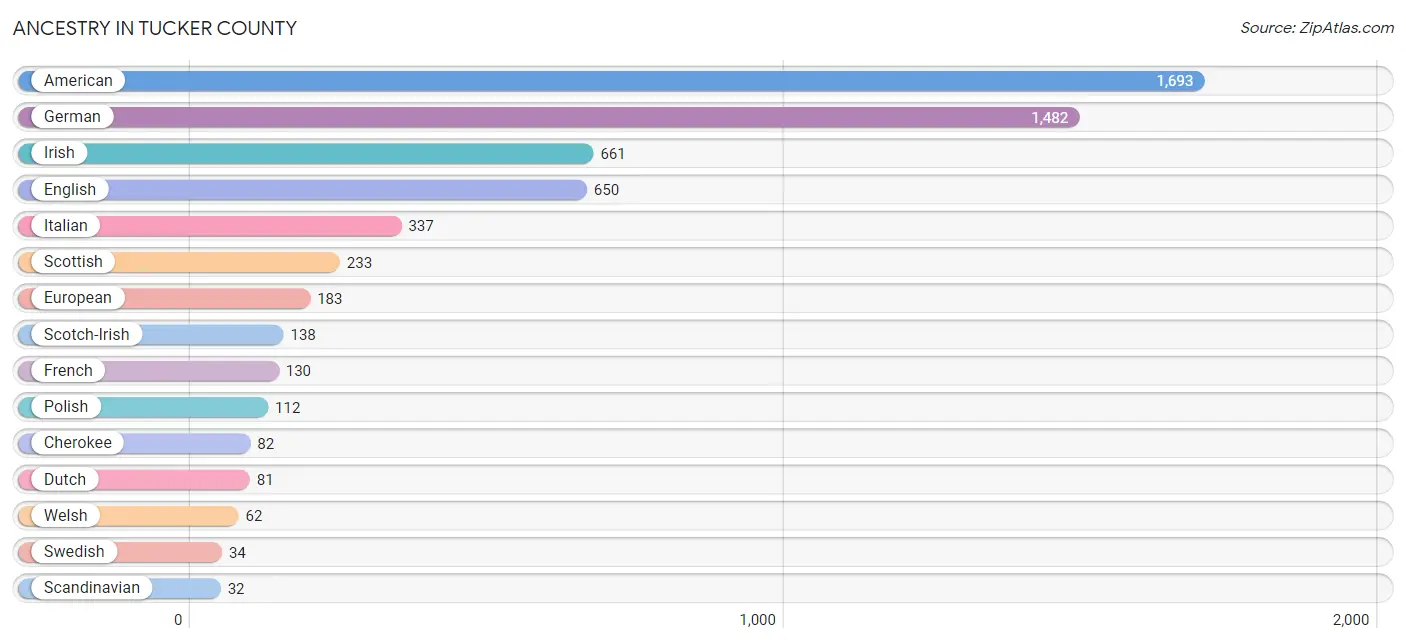Click the value 183 beside European
Image resolution: width=1406 pixels, height=644 pixels.
[x=330, y=299]
